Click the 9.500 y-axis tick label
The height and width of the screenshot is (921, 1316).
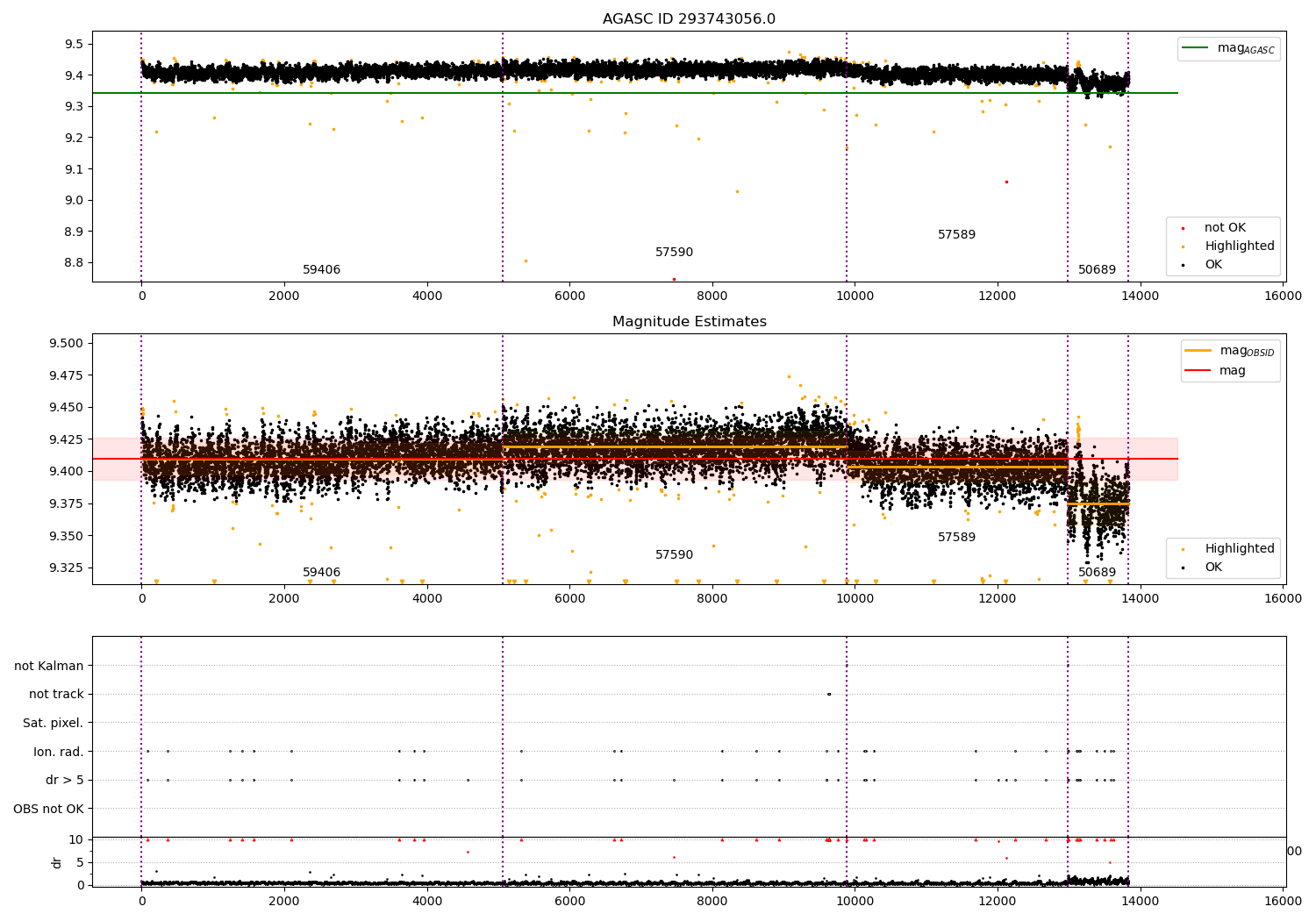point(67,343)
